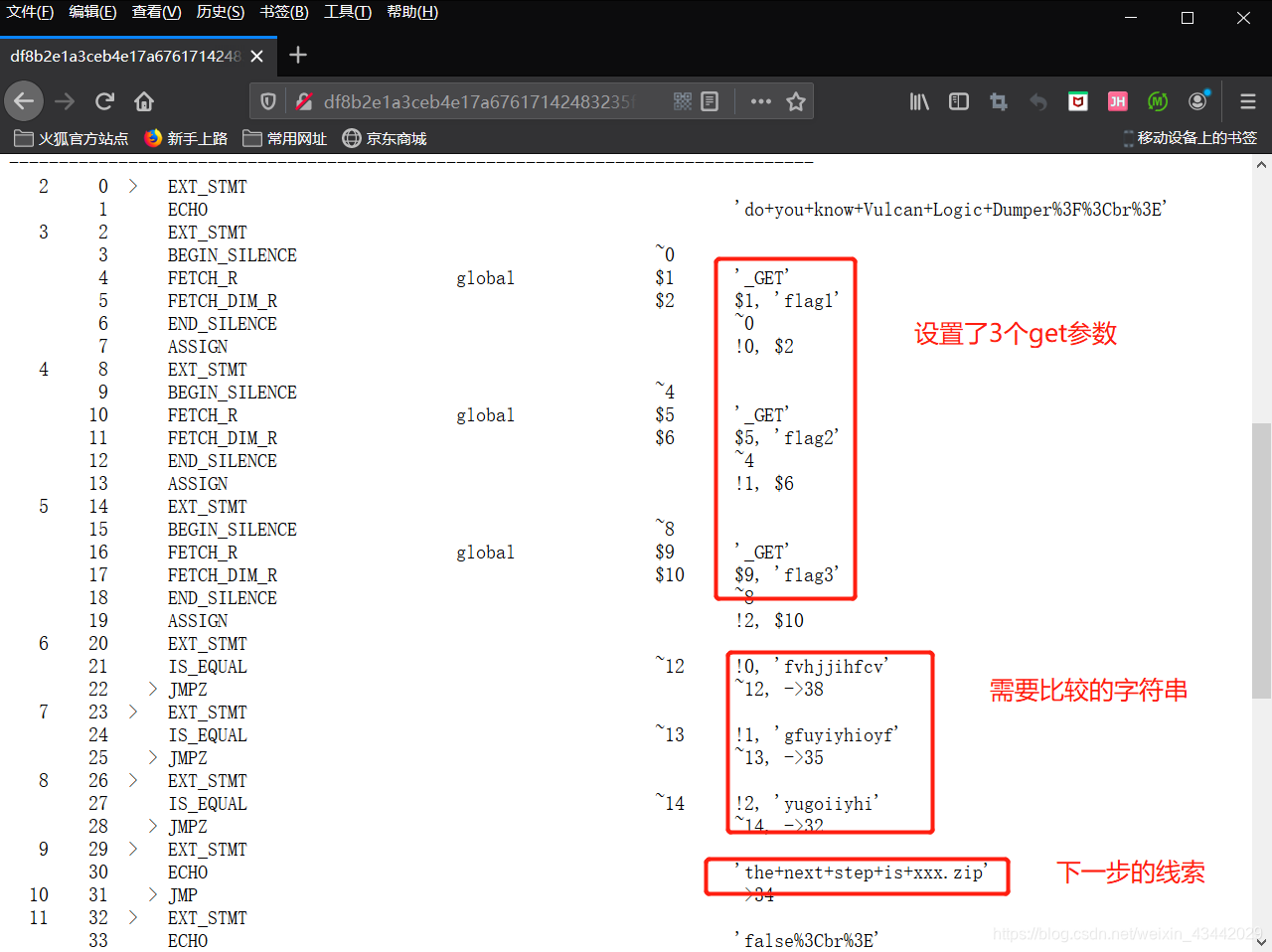Open the Firefox account avatar menu
Image resolution: width=1272 pixels, height=952 pixels.
(1198, 101)
